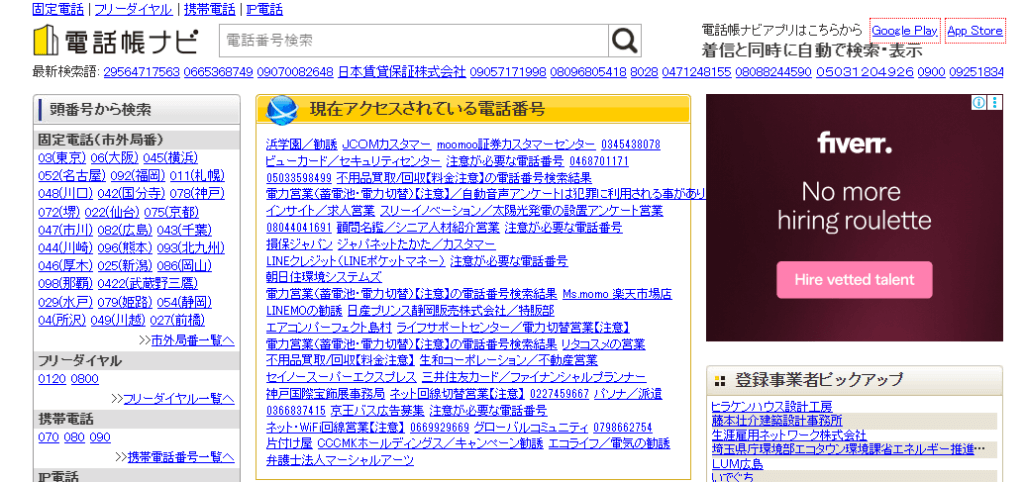Viewport: 1024px width, 482px height.
Task: Open the 弁護士法人マーシャルアーツ link
Action: tap(340, 460)
